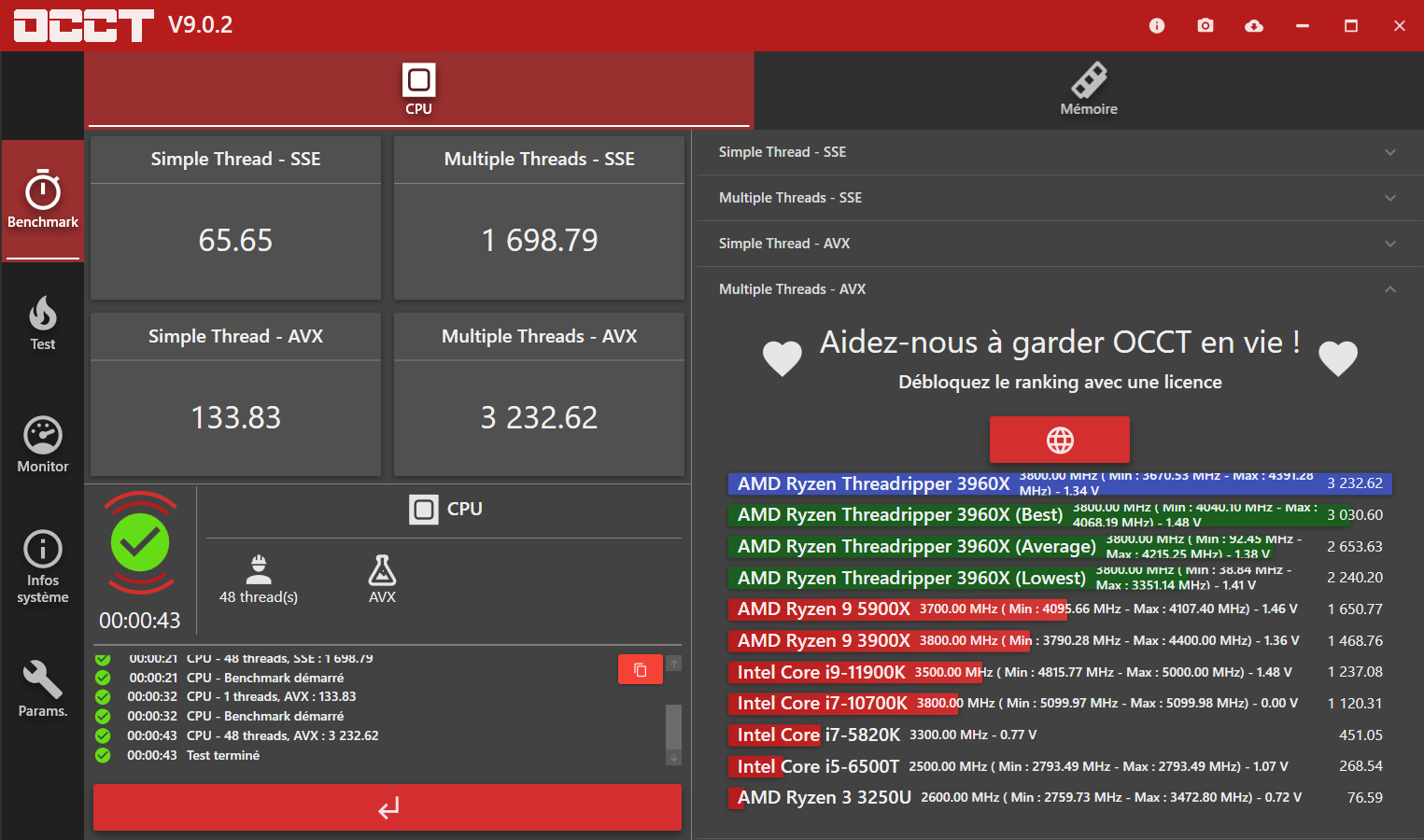Viewport: 1424px width, 840px height.
Task: Open the Test flame icon
Action: pyautogui.click(x=43, y=323)
